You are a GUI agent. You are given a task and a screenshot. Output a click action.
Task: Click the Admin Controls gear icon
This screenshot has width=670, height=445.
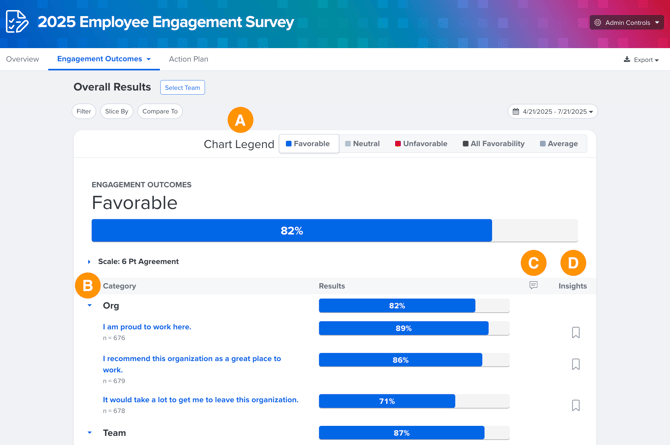(597, 23)
